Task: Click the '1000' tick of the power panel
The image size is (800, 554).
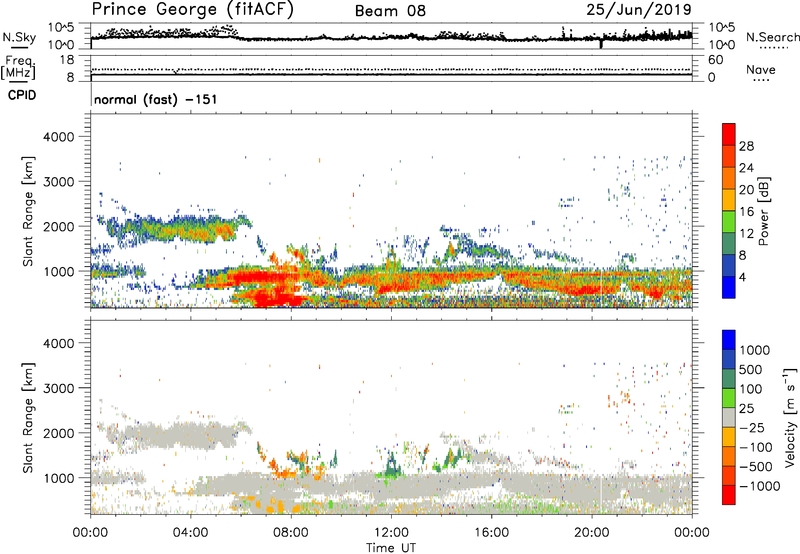Action: (59, 271)
